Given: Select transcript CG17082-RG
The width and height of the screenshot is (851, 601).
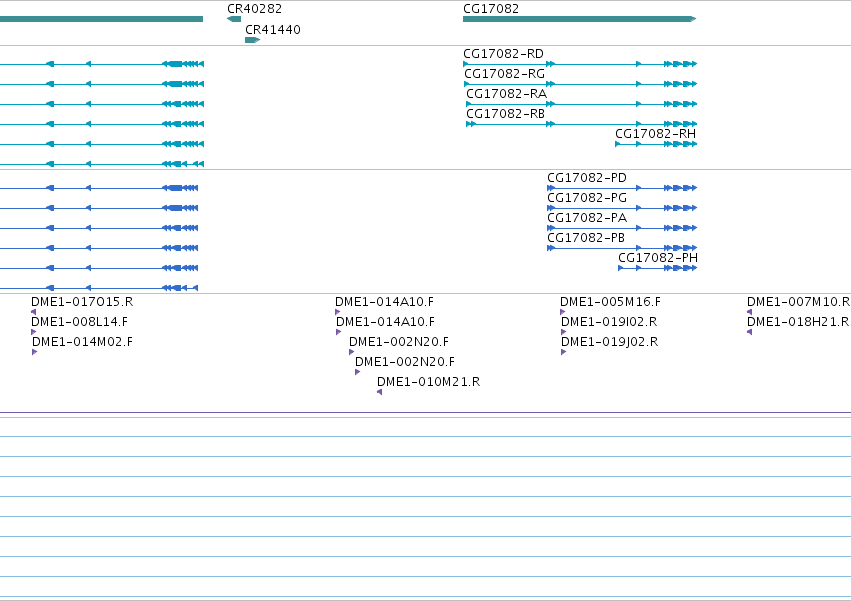Looking at the screenshot, I should click(x=580, y=84).
